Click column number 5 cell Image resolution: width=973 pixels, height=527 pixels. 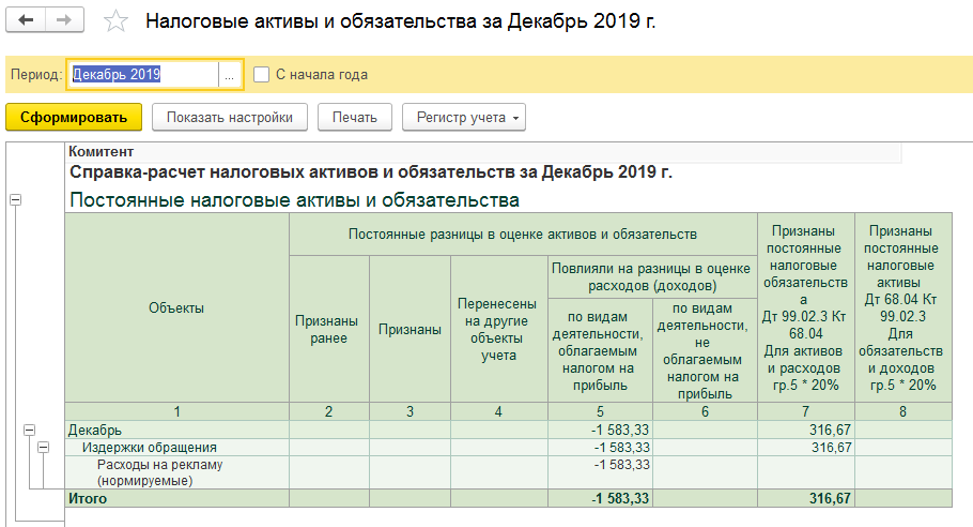pos(600,412)
